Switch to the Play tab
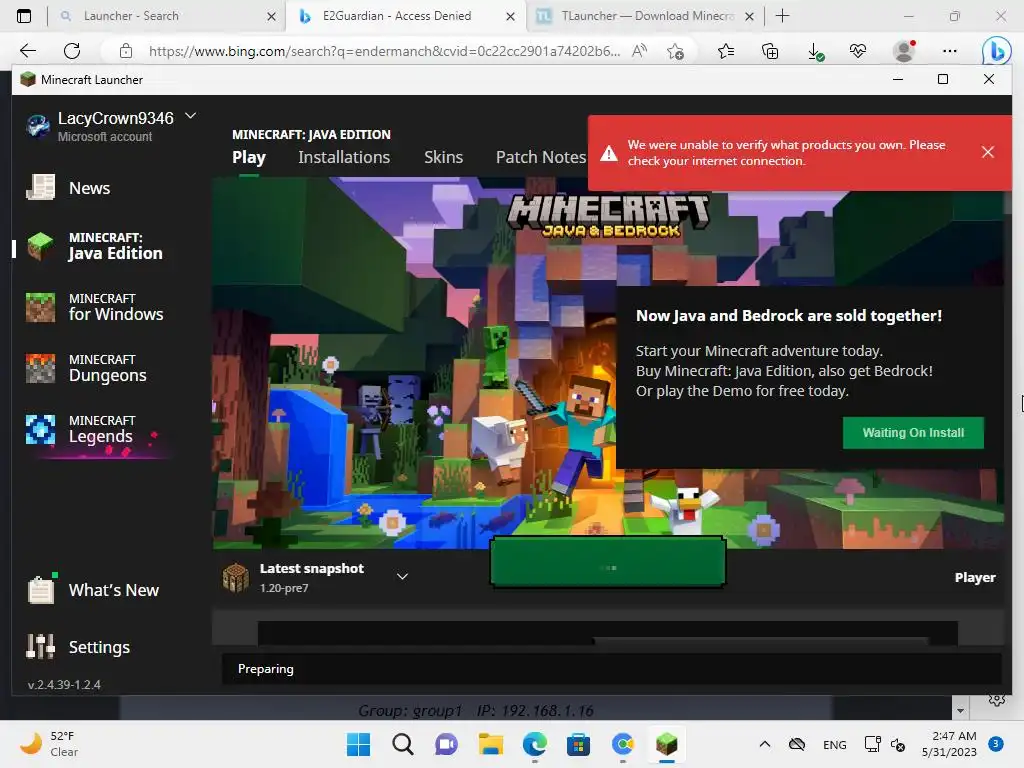 tap(249, 157)
